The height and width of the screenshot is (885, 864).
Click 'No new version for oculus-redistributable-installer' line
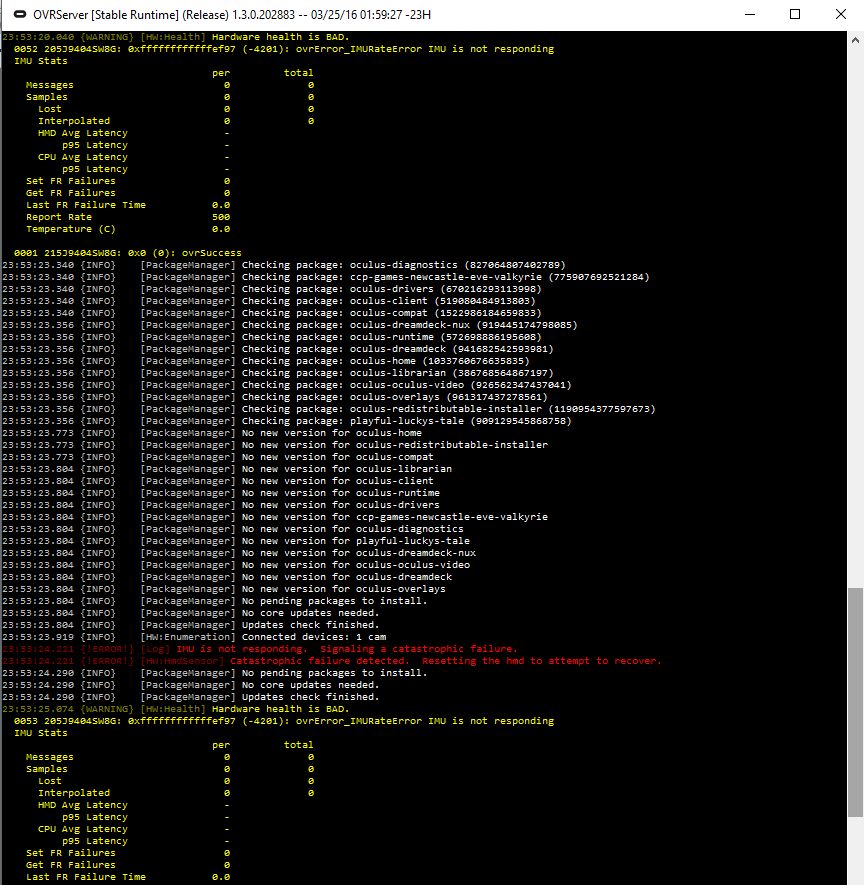pos(275,445)
